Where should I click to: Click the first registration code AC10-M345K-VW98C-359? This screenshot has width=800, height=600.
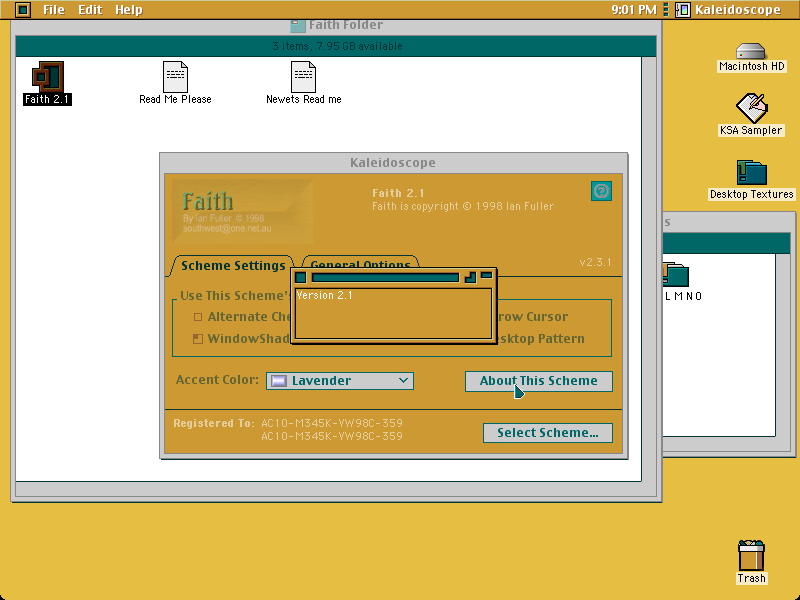[x=332, y=423]
